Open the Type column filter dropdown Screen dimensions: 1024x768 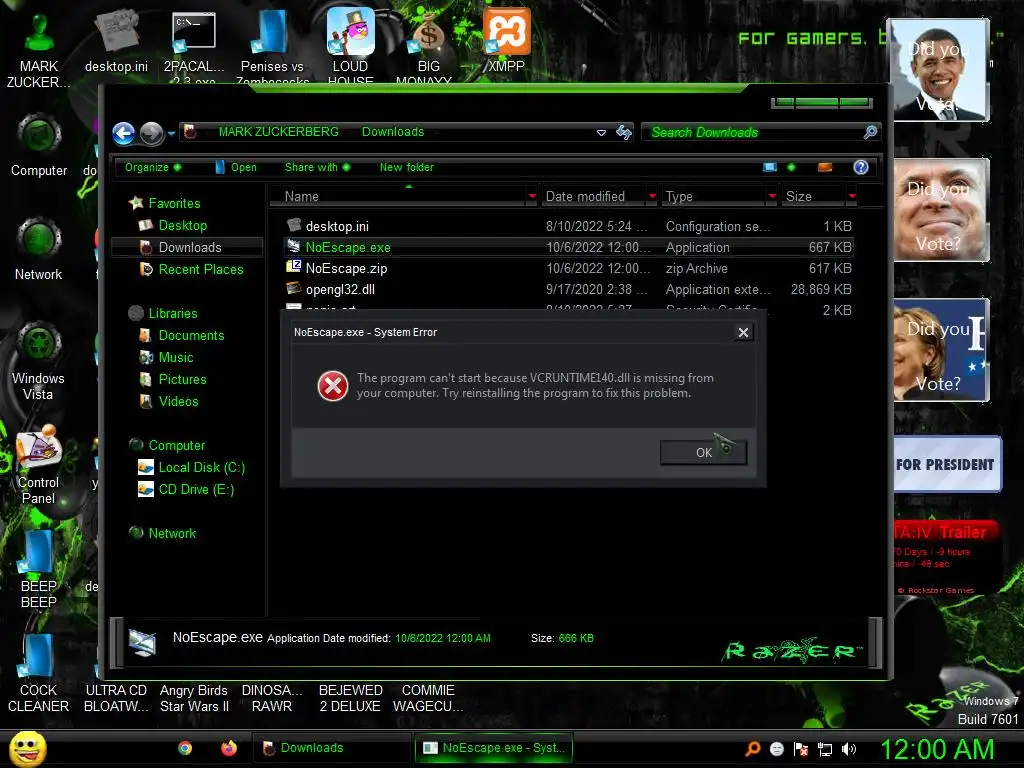[x=772, y=197]
